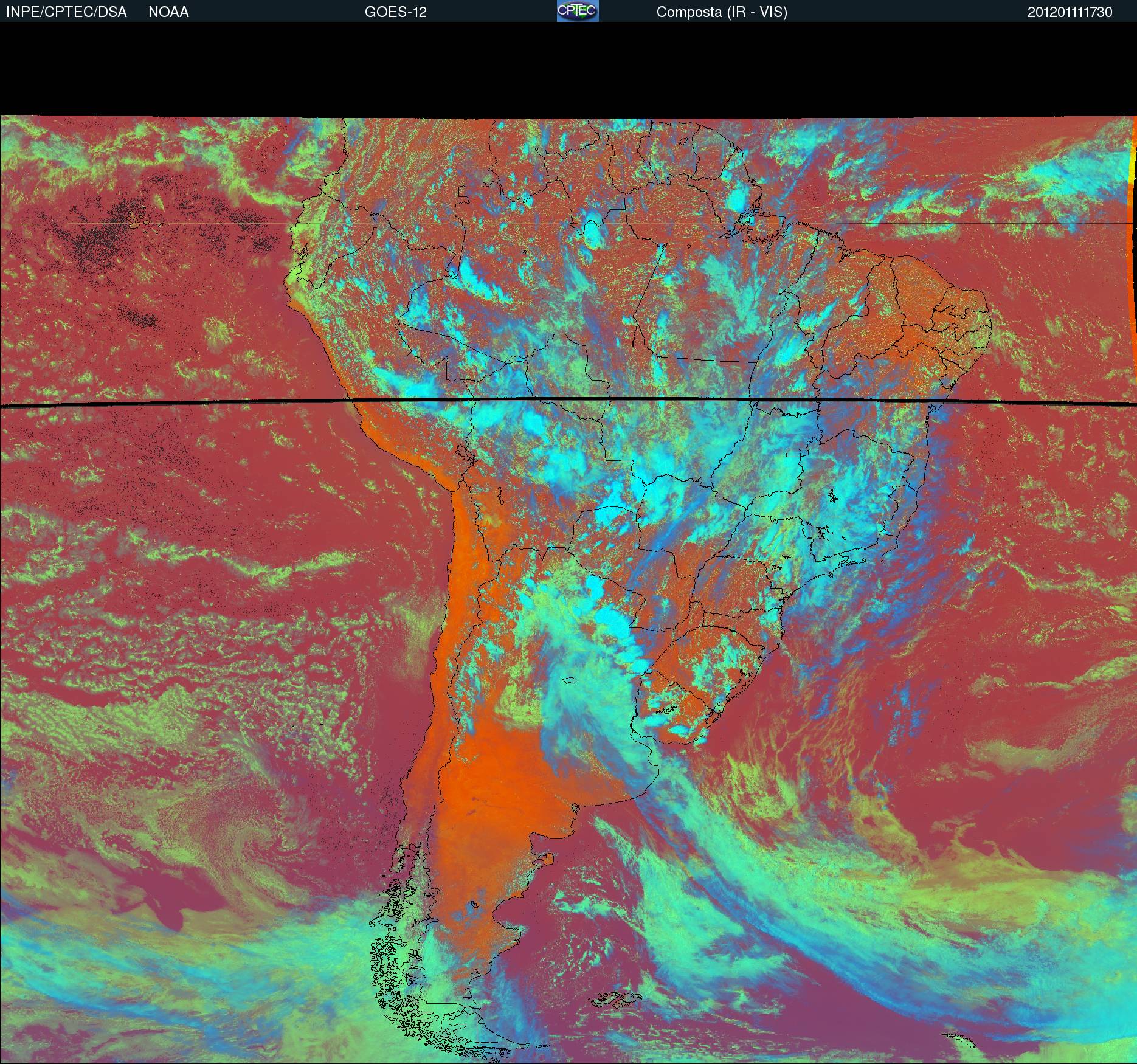
Task: Click the INPE/CPTEC/DSA header label
Action: pyautogui.click(x=66, y=12)
